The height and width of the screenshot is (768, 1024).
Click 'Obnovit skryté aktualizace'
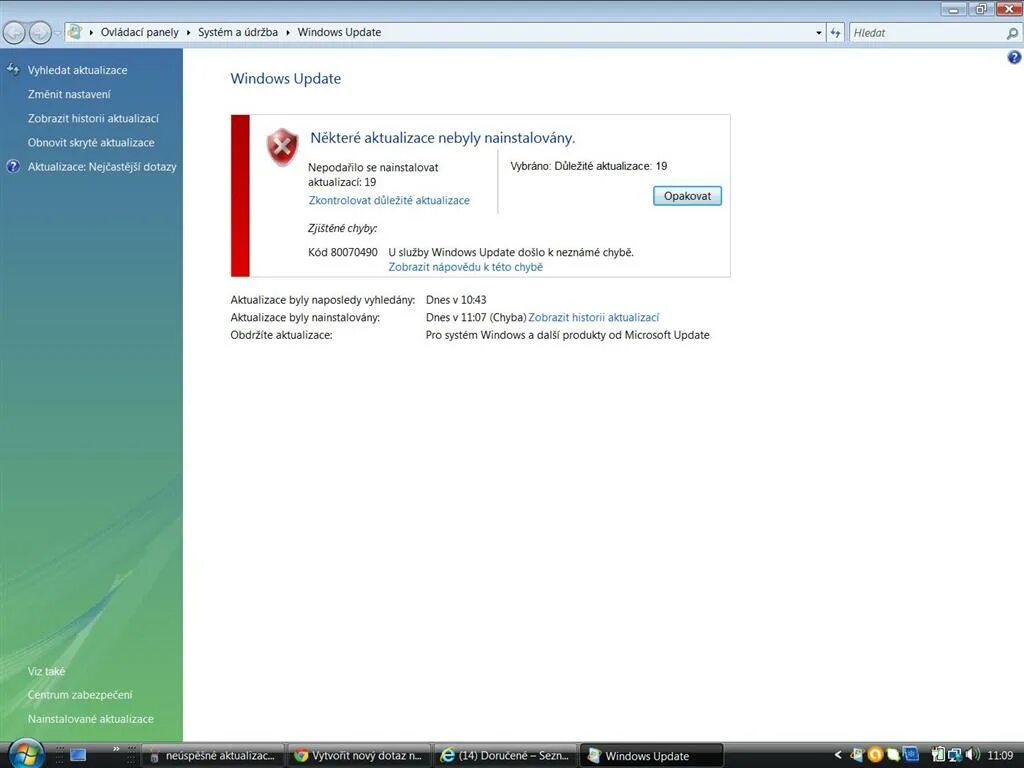[91, 142]
